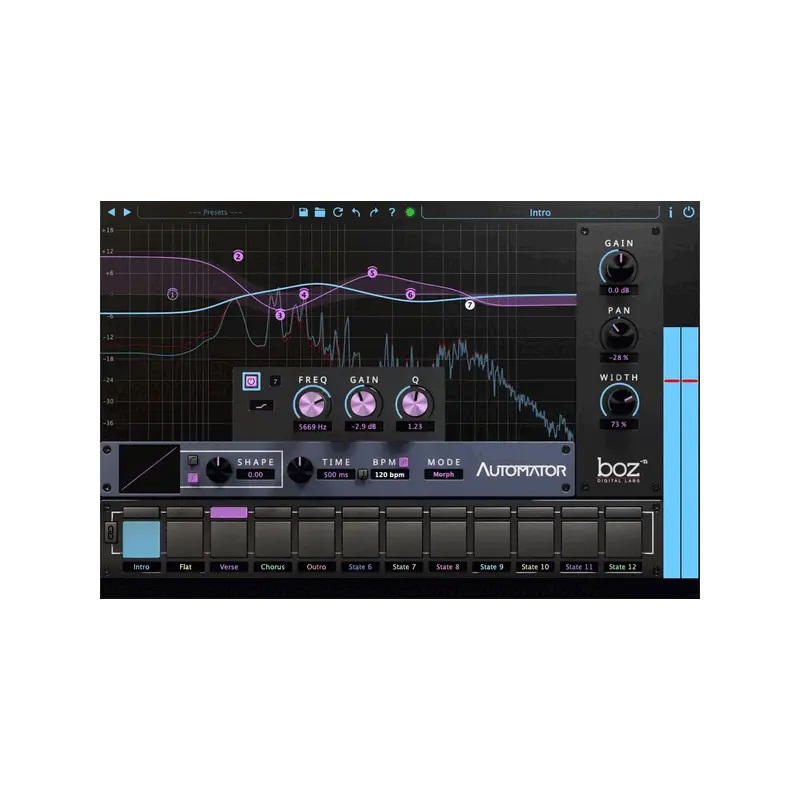Screen dimensions: 800x800
Task: Click the chain link icon left of the state pads
Action: [110, 533]
